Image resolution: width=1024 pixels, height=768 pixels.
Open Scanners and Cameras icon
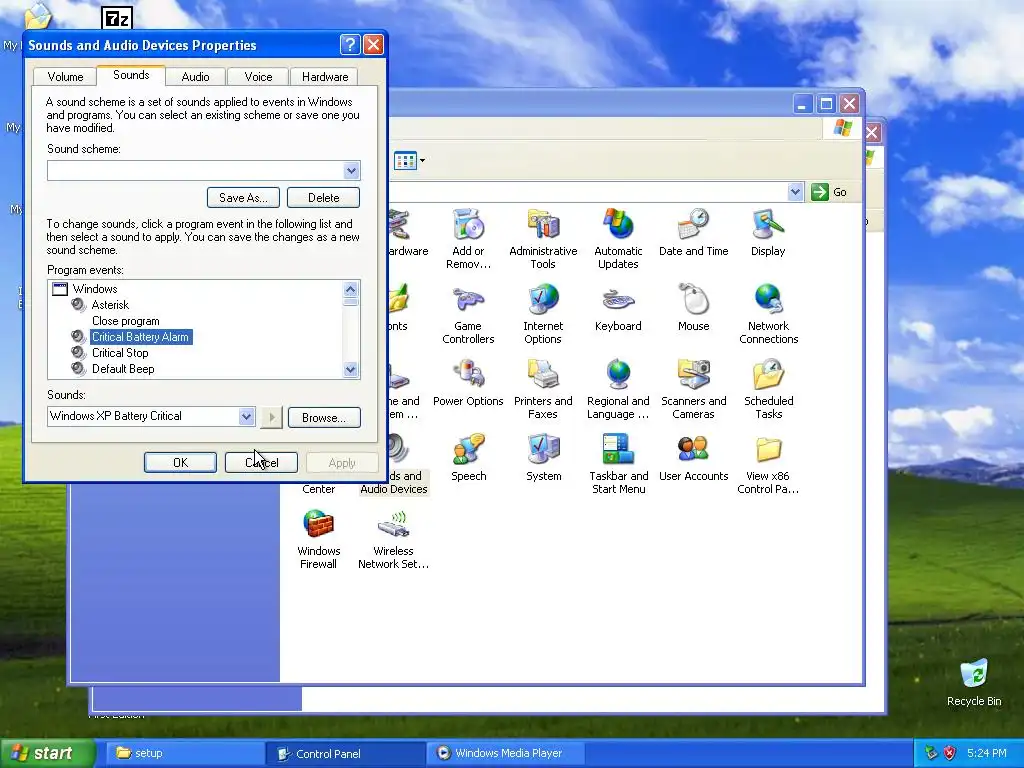tap(693, 389)
